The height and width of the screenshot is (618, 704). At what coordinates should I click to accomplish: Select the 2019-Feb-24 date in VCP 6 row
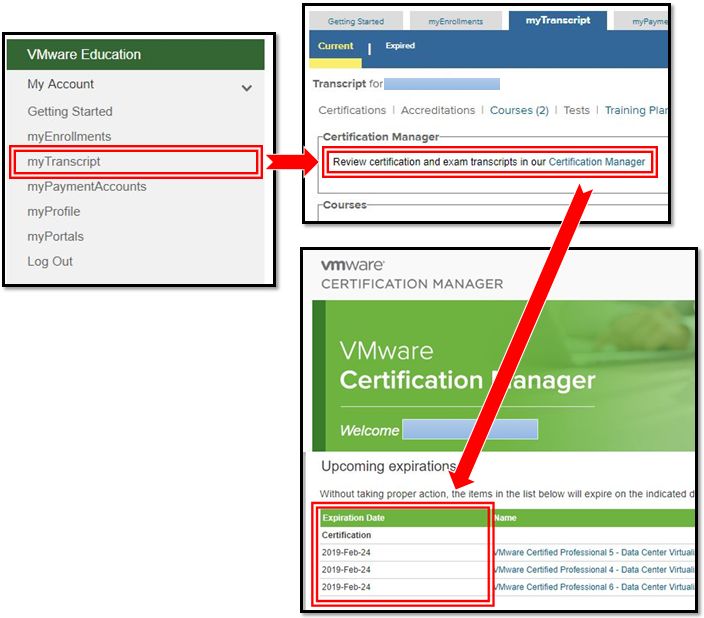(x=346, y=587)
